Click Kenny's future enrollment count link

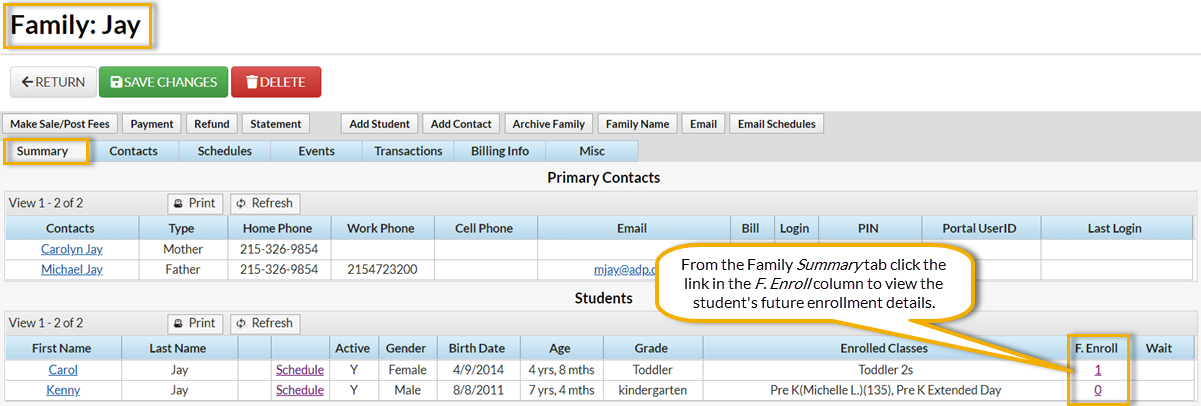click(x=1098, y=390)
